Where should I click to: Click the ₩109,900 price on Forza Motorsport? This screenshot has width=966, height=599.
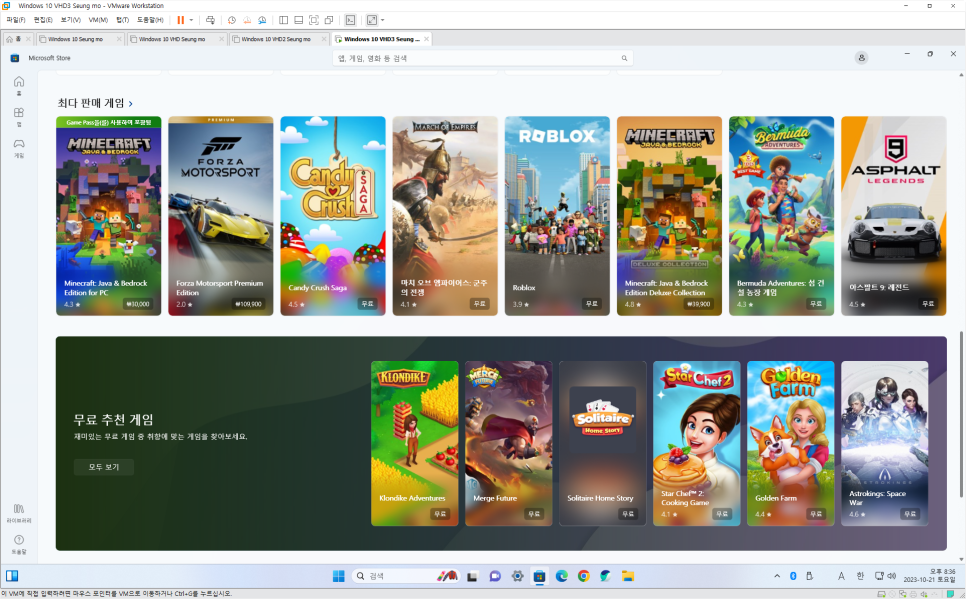click(x=249, y=304)
